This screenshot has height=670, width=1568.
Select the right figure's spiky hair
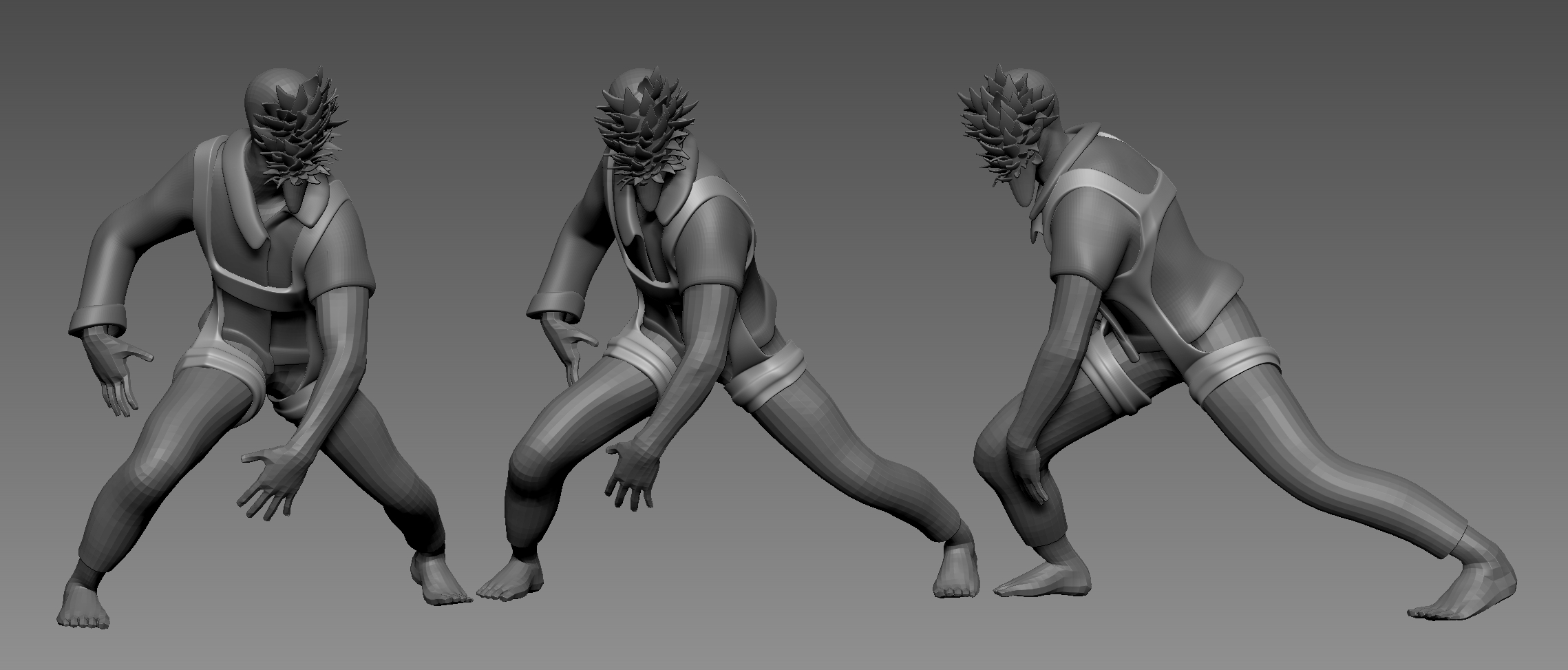coord(1002,131)
